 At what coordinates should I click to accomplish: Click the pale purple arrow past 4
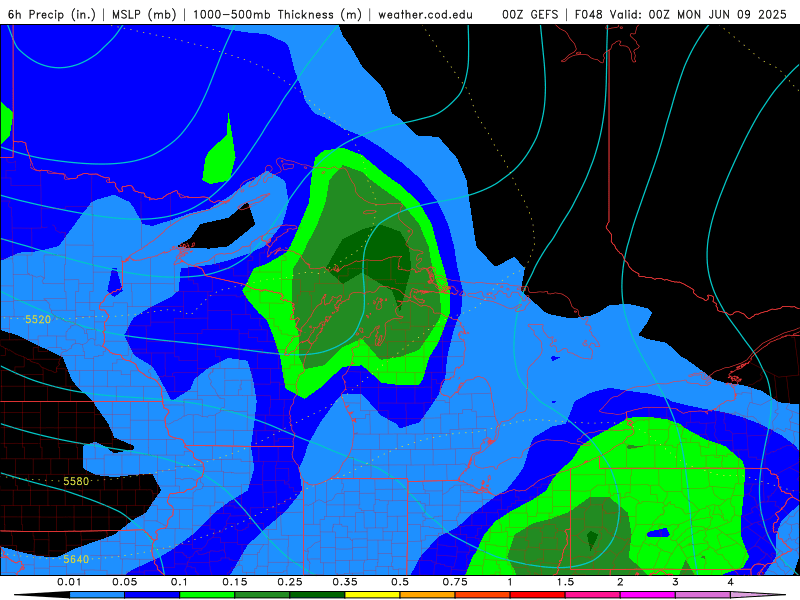[758, 595]
